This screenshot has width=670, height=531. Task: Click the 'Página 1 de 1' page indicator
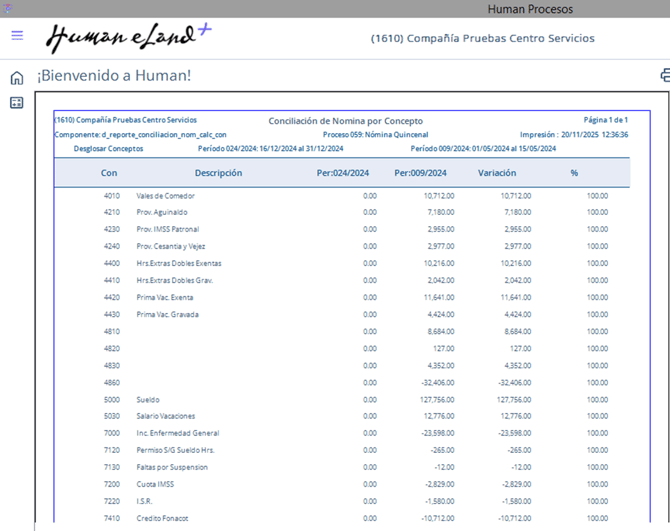[605, 120]
